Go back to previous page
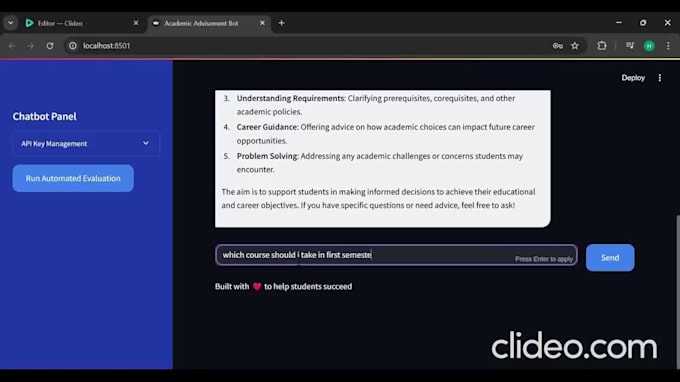The image size is (680, 382). 12,46
